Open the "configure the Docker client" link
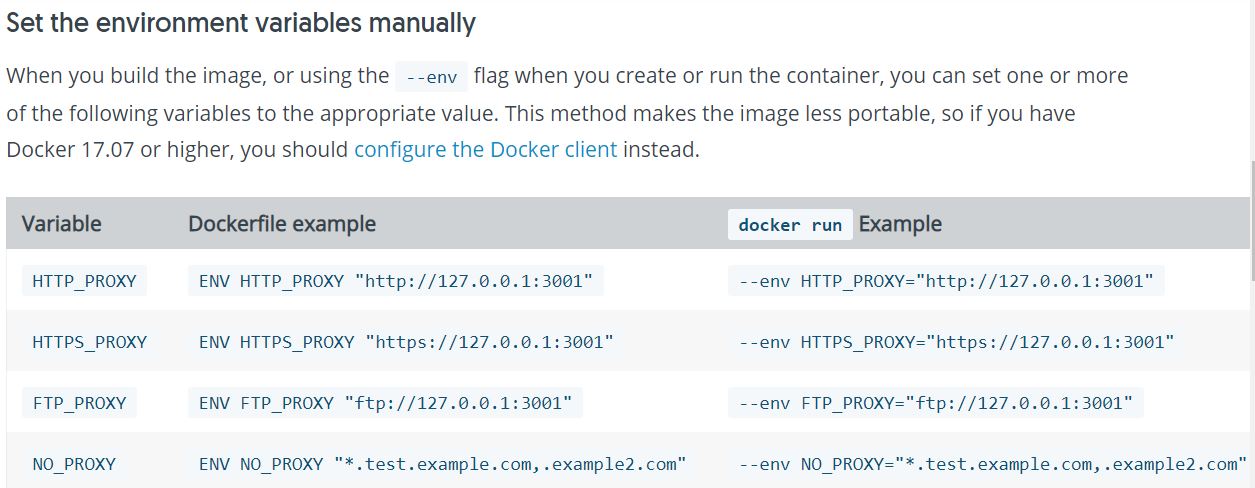 (485, 151)
